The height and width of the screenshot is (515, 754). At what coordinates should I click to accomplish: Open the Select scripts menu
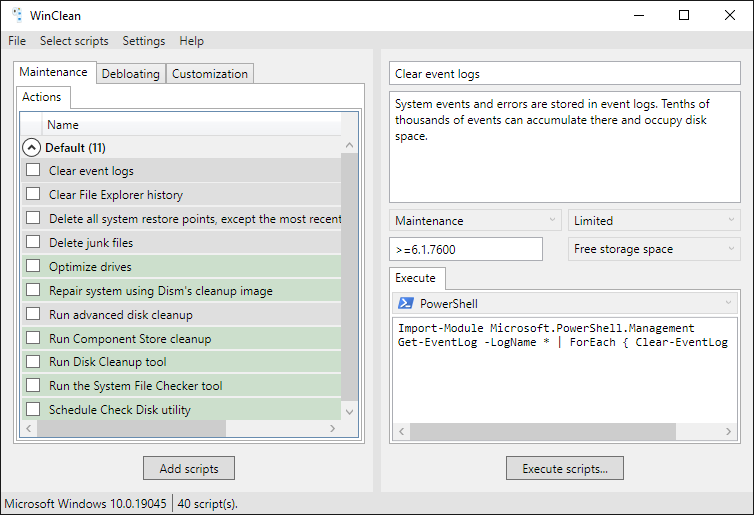[x=74, y=41]
